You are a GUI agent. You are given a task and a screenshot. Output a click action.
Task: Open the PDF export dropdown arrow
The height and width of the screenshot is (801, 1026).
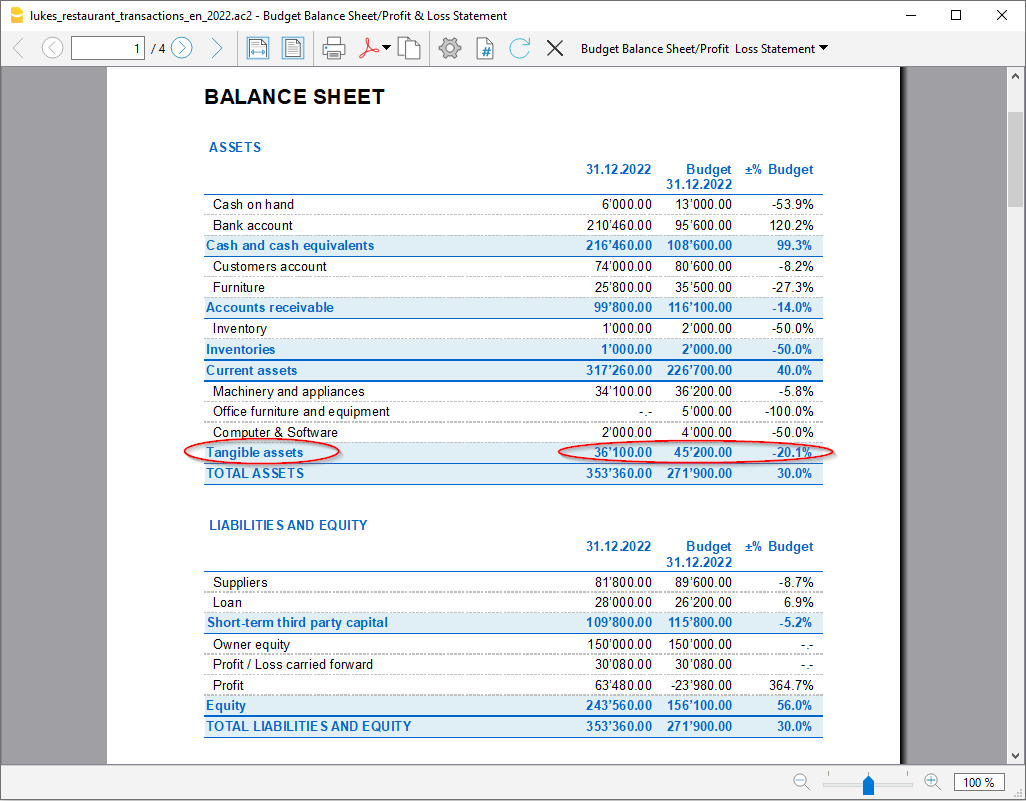(x=387, y=48)
